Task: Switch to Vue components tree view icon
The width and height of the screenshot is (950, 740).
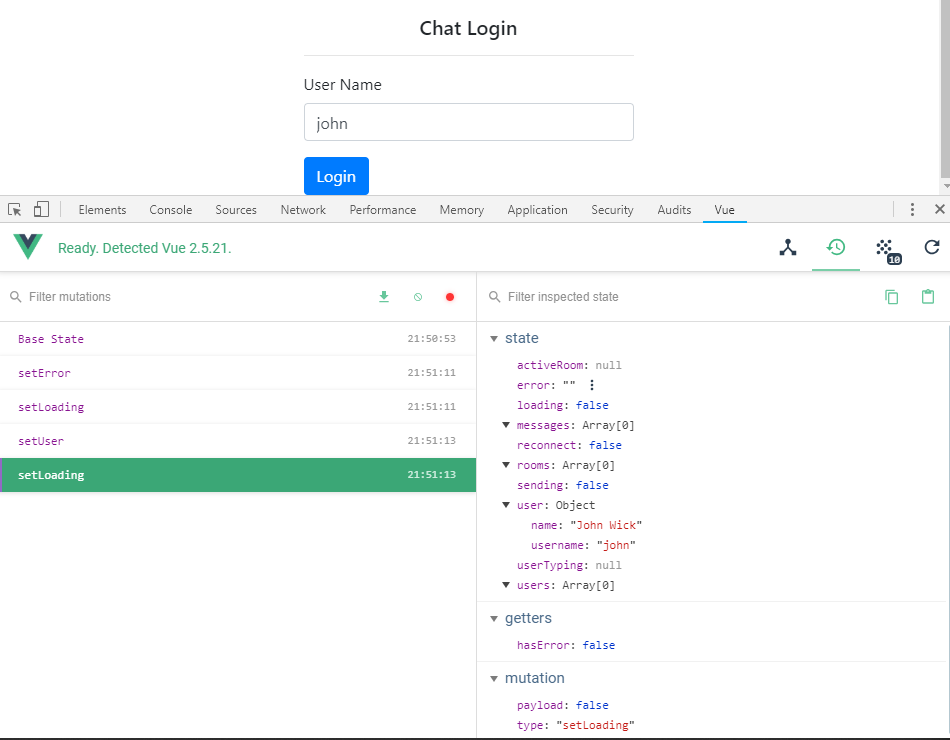Action: point(788,247)
